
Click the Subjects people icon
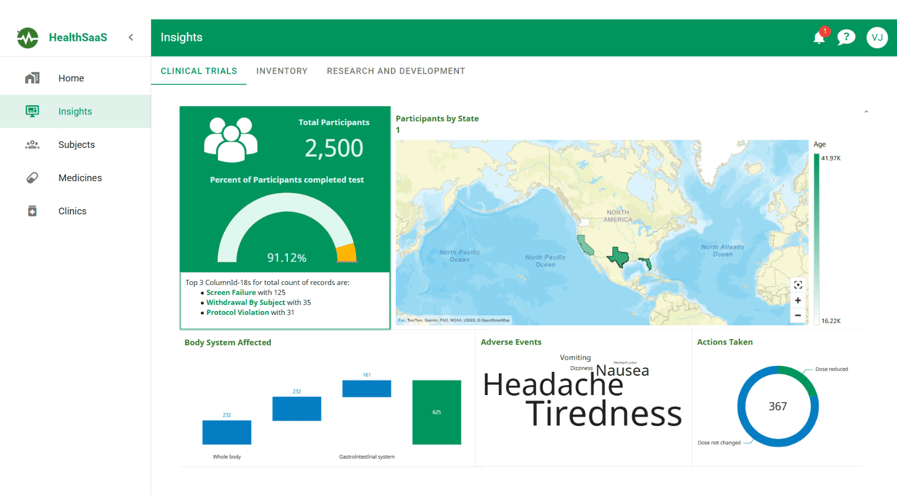32,145
